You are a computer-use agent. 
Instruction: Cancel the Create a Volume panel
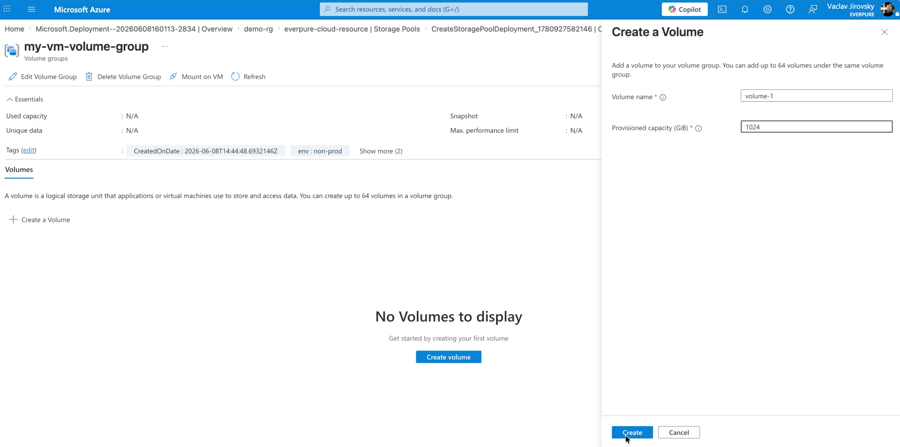pyautogui.click(x=678, y=432)
